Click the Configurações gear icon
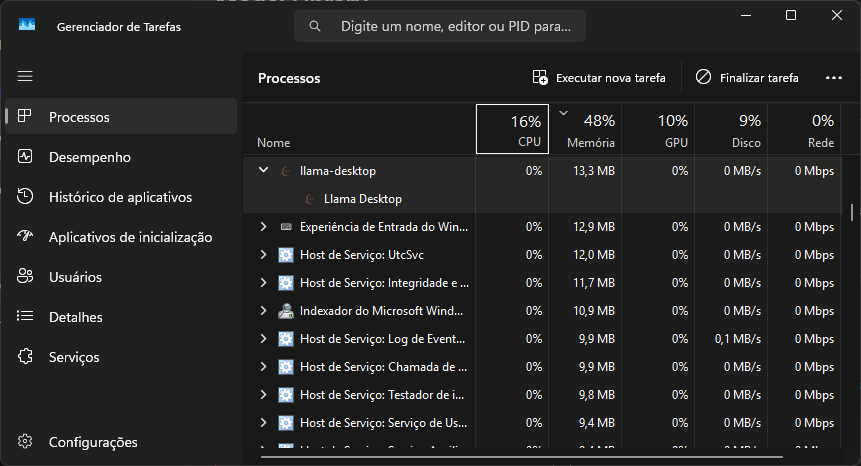Viewport: 861px width, 466px height. coord(25,441)
